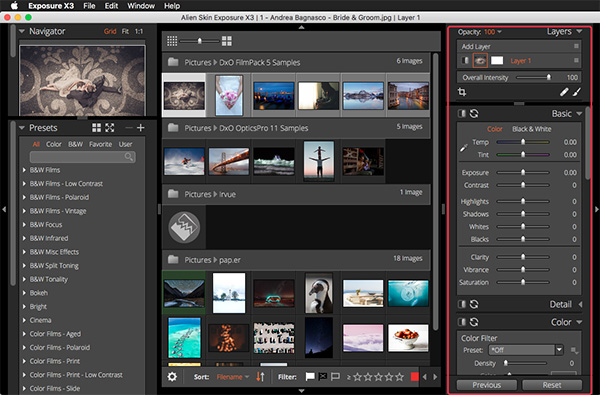Viewport: 600px width, 395px height.
Task: Pick white balance with eyedropper
Action: (x=463, y=148)
